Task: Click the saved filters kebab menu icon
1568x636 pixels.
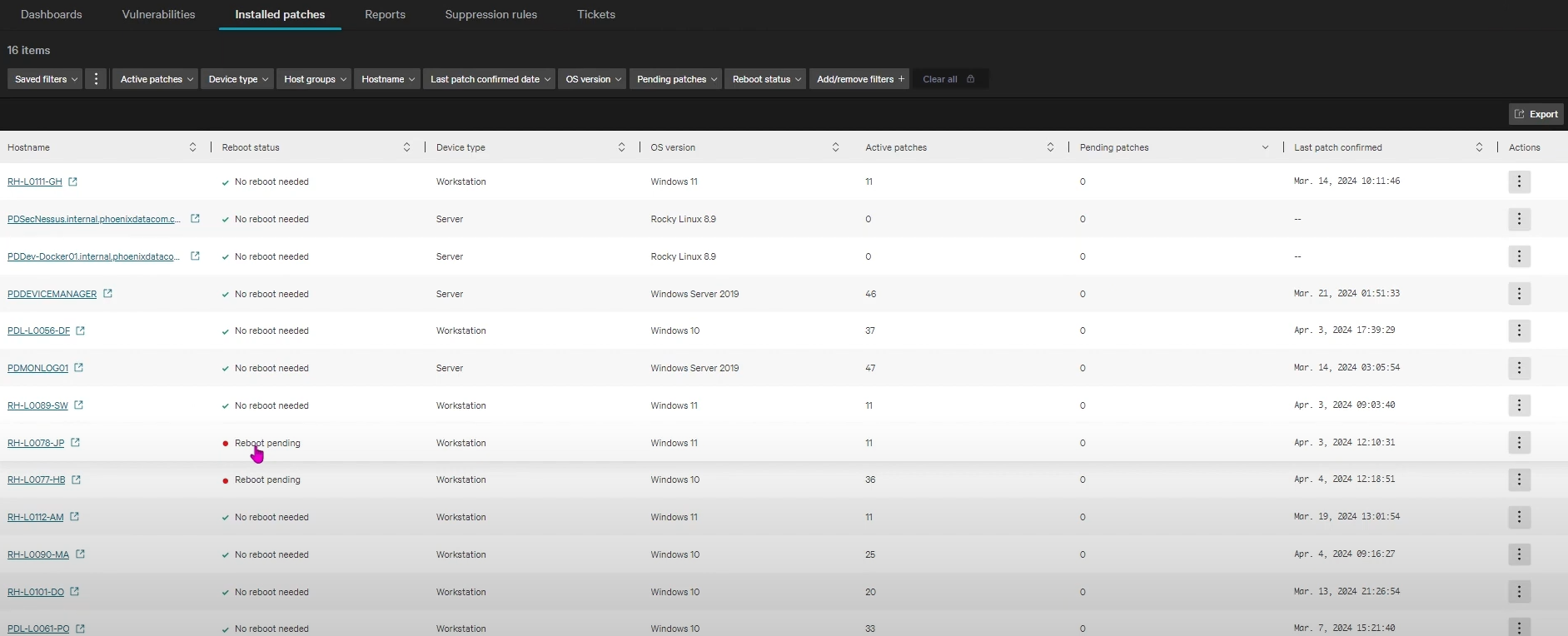Action: pyautogui.click(x=96, y=79)
